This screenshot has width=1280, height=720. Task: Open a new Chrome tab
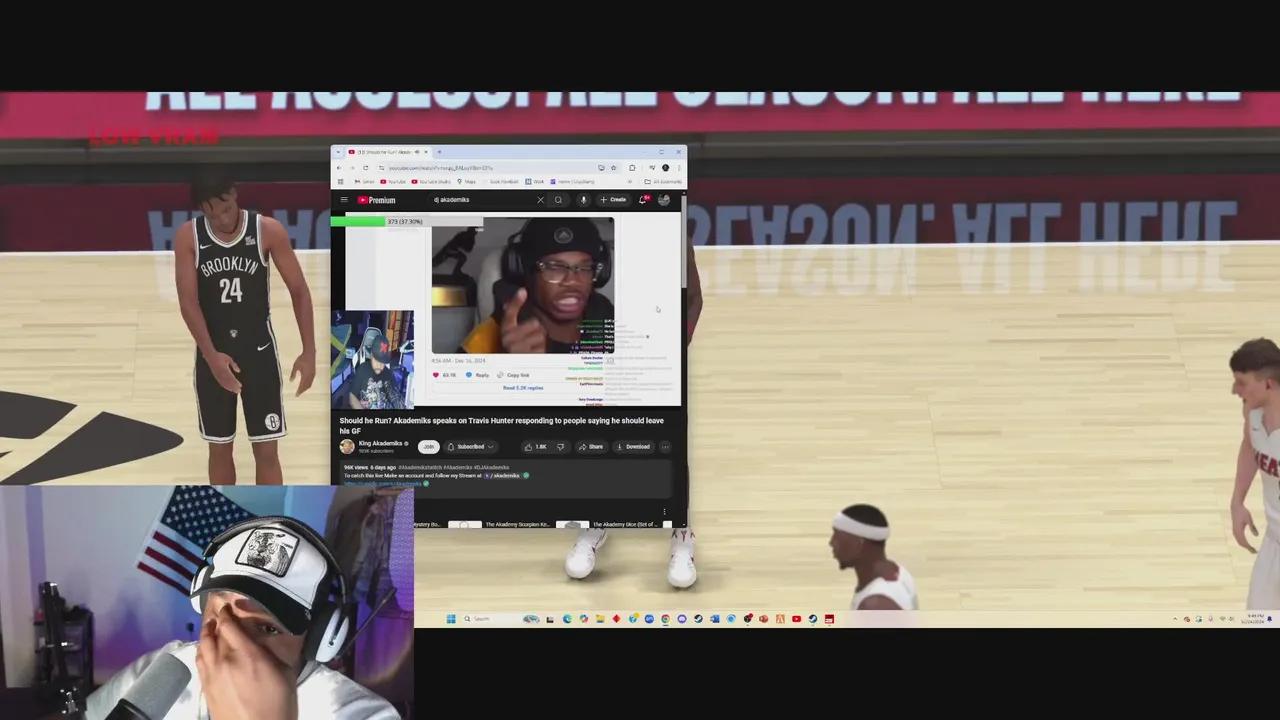click(x=439, y=152)
